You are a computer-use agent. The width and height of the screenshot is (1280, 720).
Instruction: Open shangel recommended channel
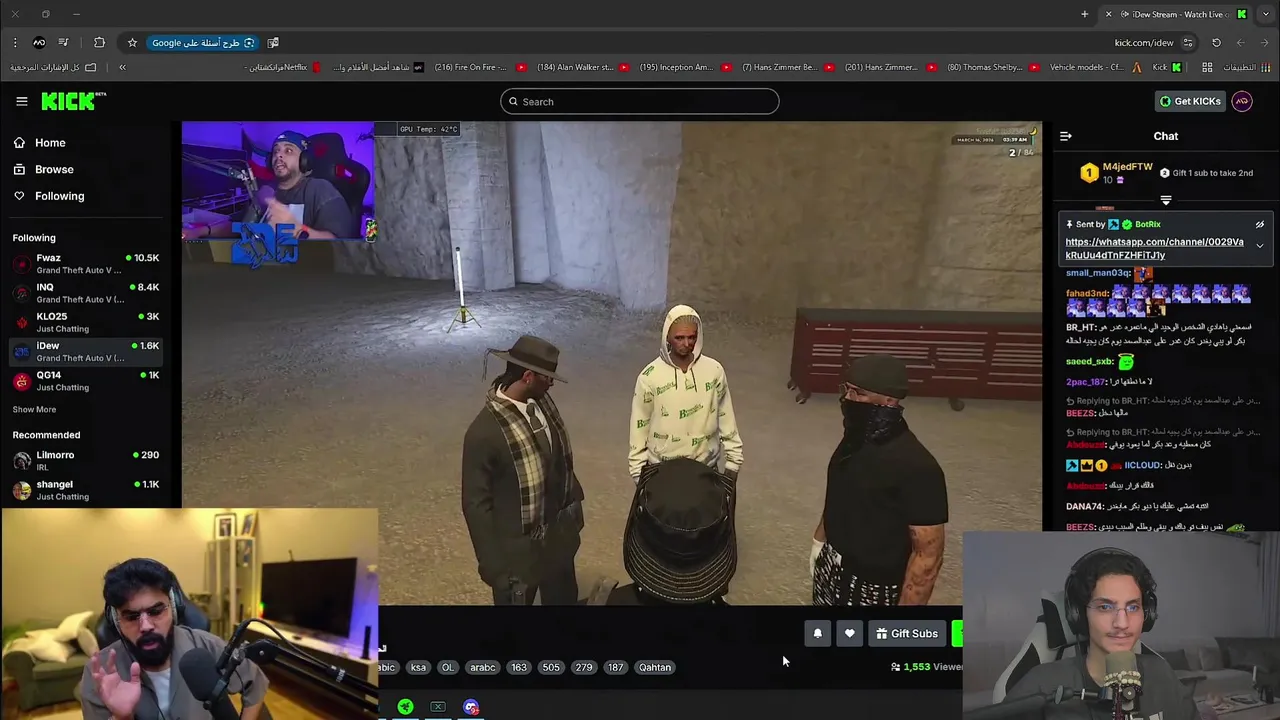pos(85,490)
